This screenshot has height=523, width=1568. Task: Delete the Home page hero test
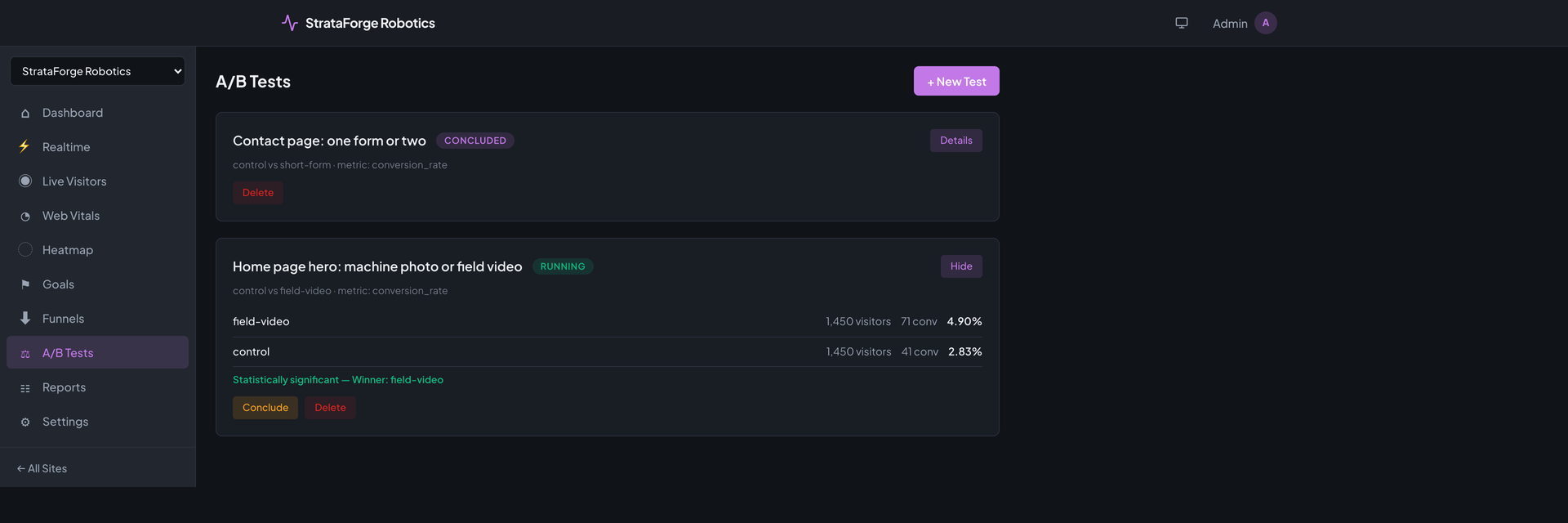(x=330, y=408)
